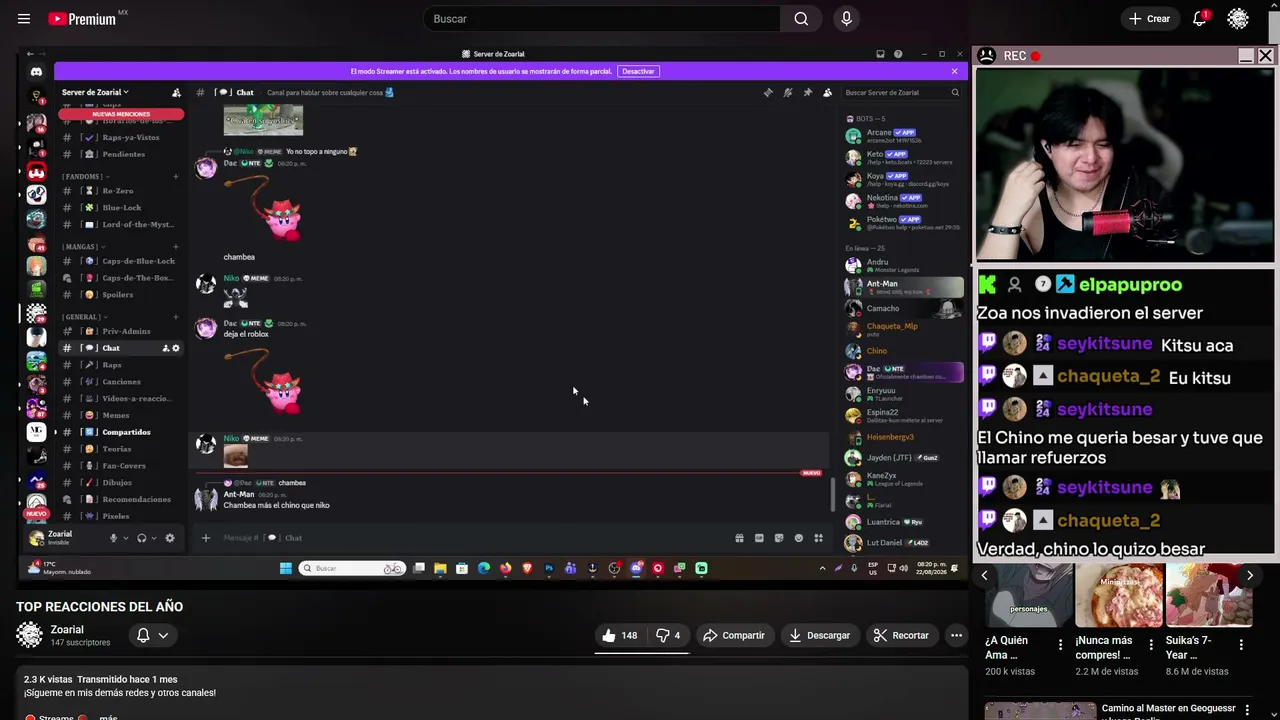Open the YouTube guide hamburger menu
The height and width of the screenshot is (720, 1280).
(24, 19)
